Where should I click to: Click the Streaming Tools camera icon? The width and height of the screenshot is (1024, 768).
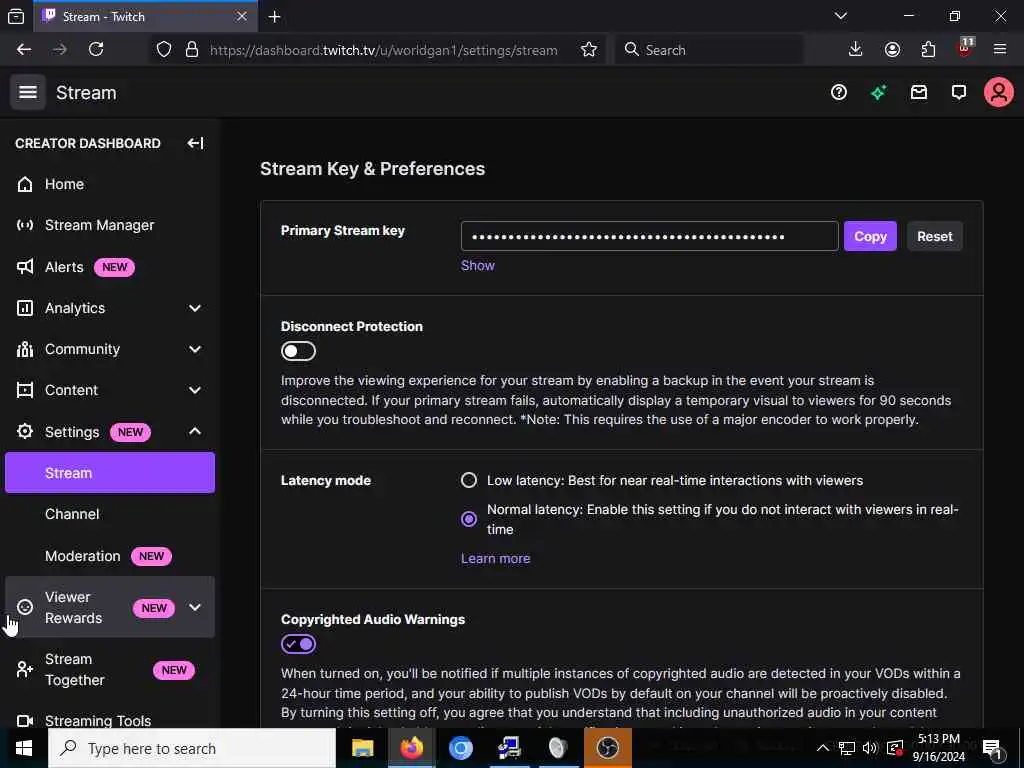25,720
